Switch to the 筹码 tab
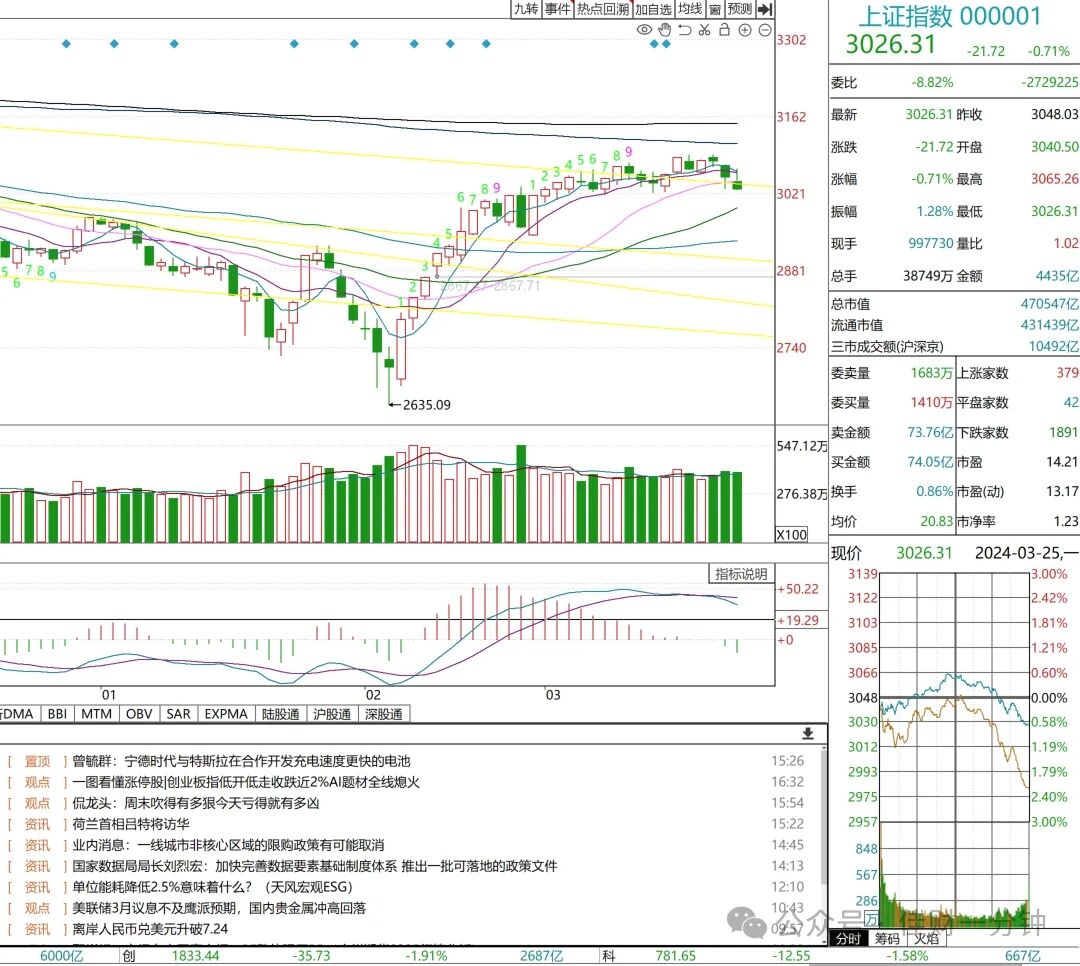 887,938
